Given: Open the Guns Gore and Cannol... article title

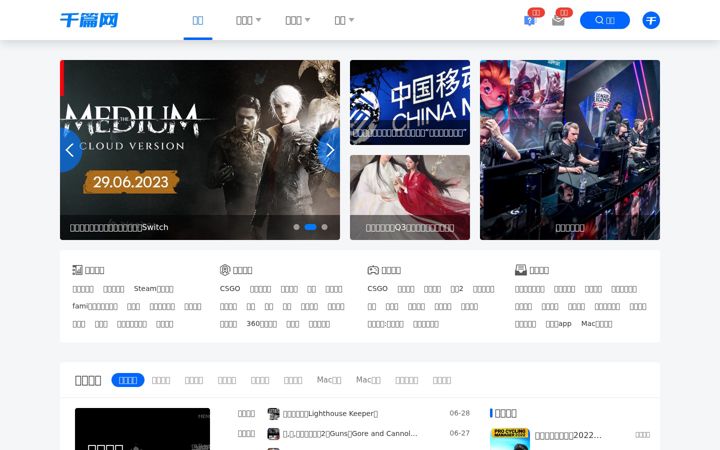Looking at the screenshot, I should point(350,433).
